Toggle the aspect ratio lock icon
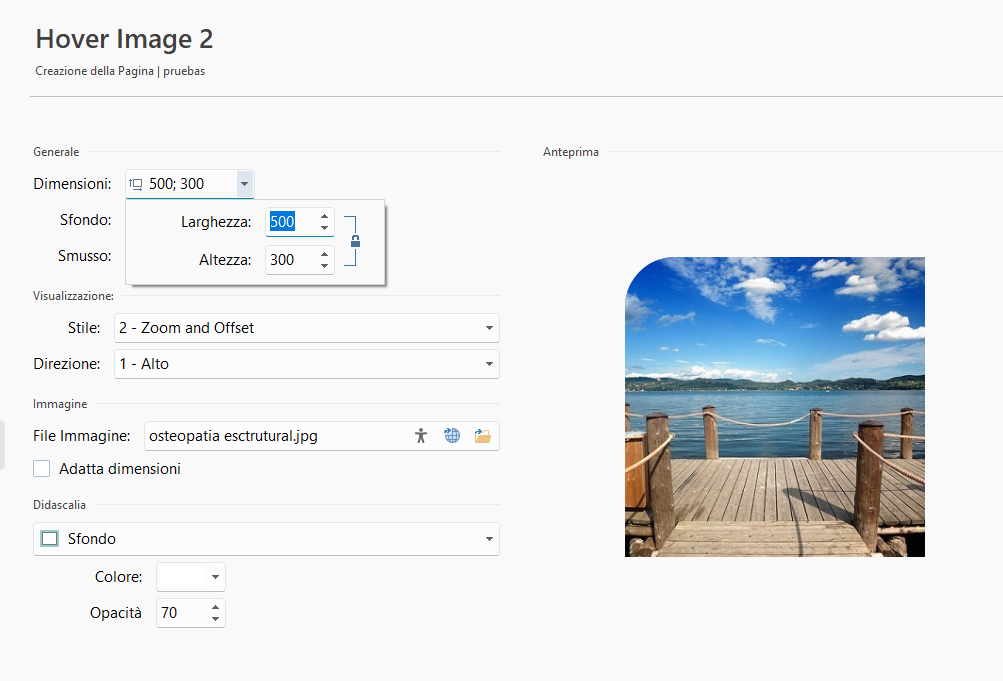Image resolution: width=1003 pixels, height=681 pixels. coord(355,241)
